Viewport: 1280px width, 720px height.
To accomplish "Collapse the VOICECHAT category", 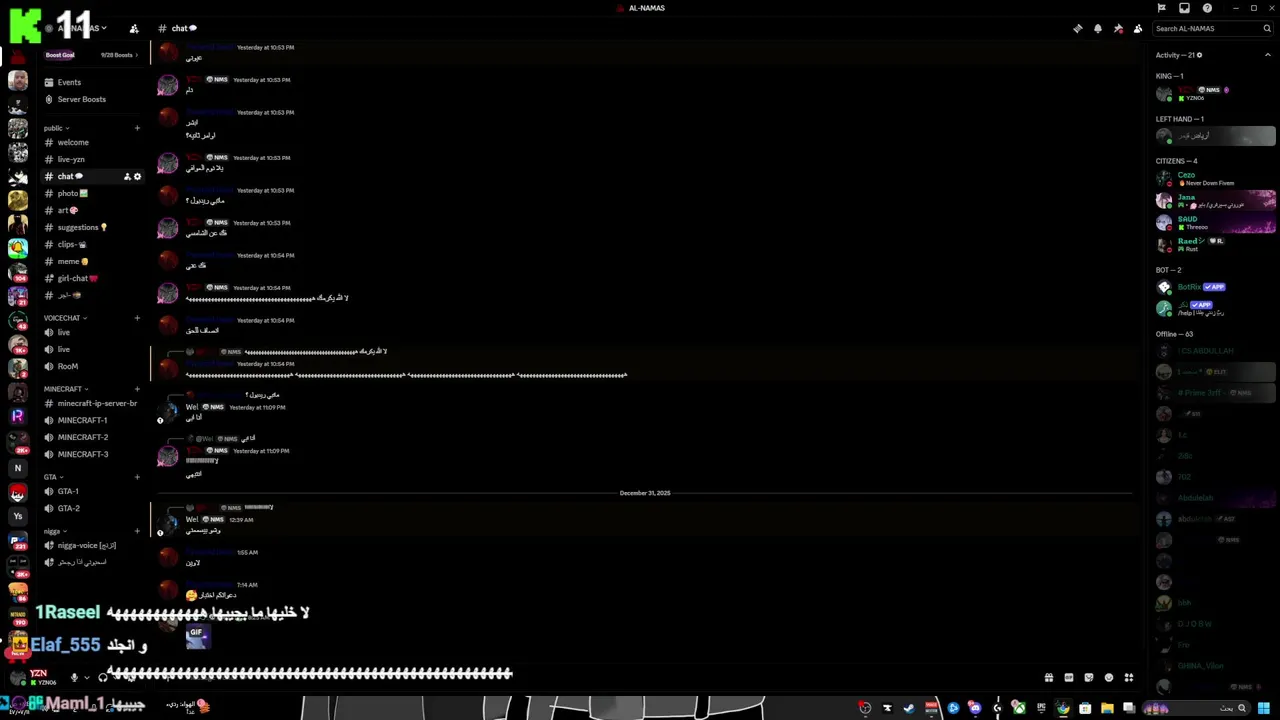I will 65,318.
